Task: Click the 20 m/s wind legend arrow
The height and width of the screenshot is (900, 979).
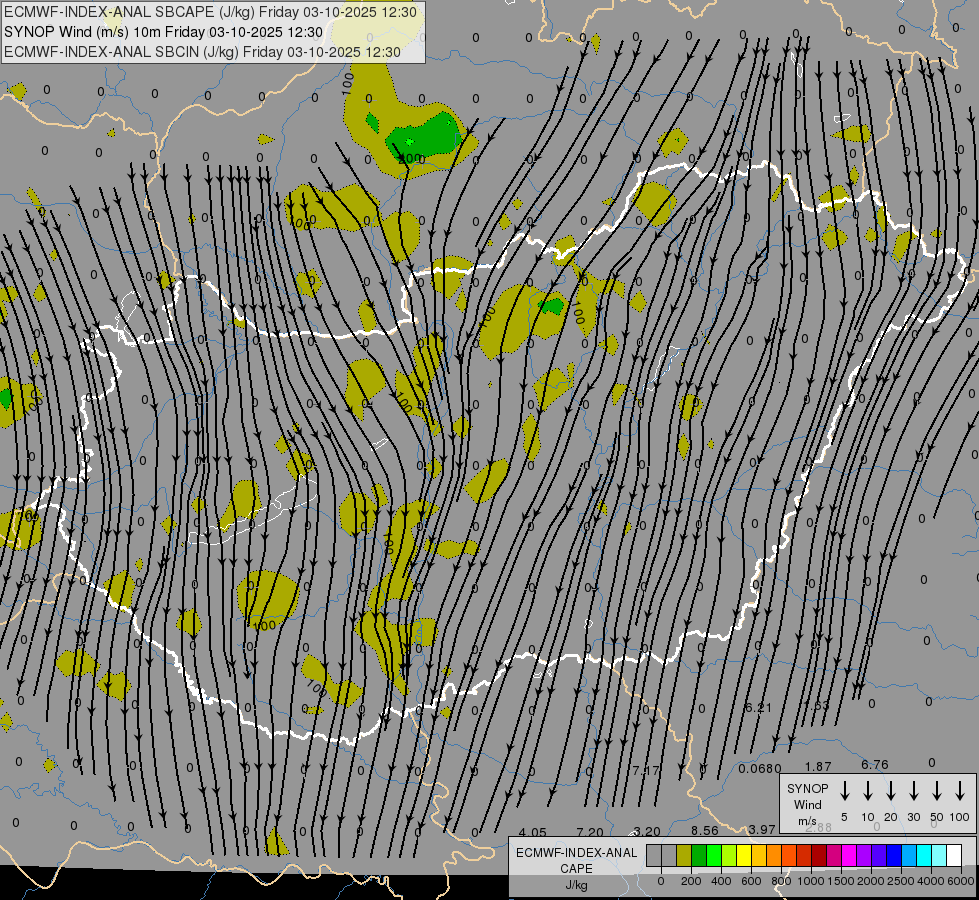Action: pyautogui.click(x=891, y=792)
